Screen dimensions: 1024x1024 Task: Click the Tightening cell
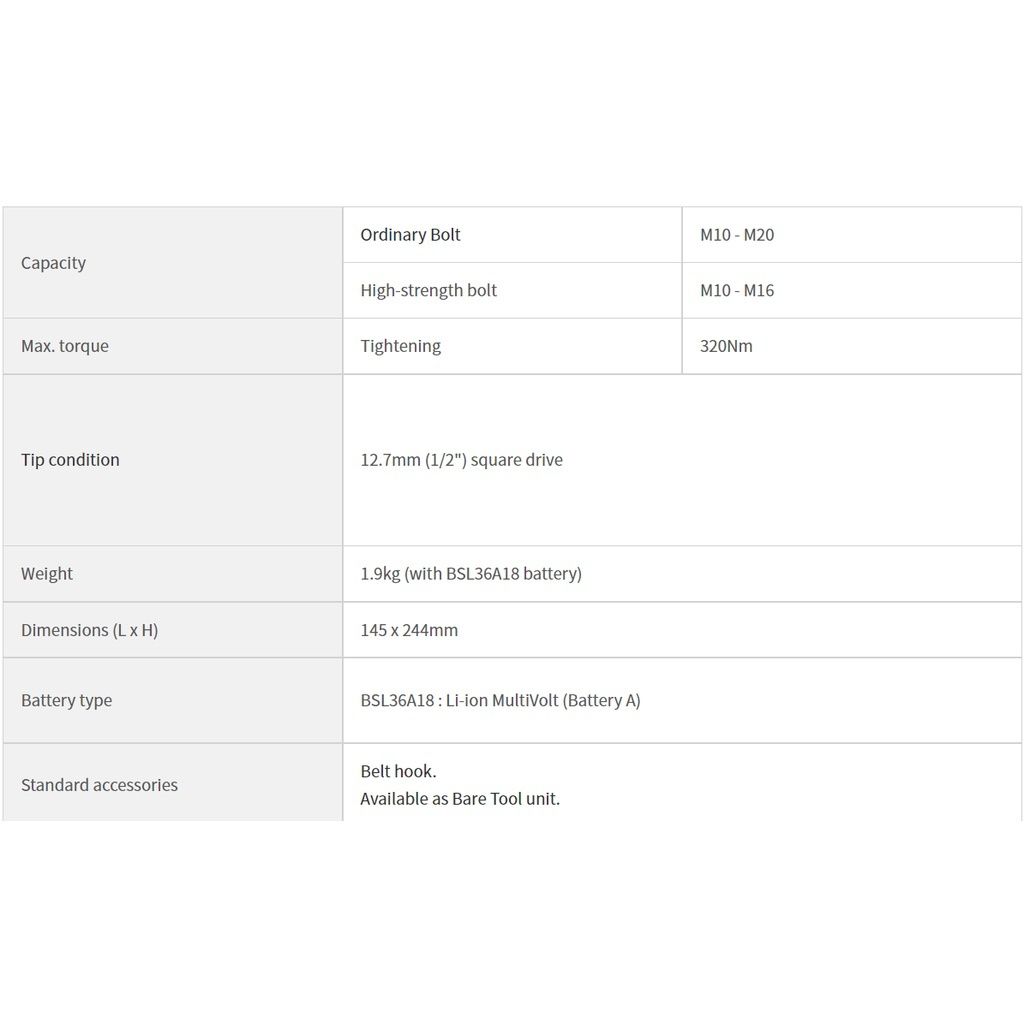pos(512,346)
